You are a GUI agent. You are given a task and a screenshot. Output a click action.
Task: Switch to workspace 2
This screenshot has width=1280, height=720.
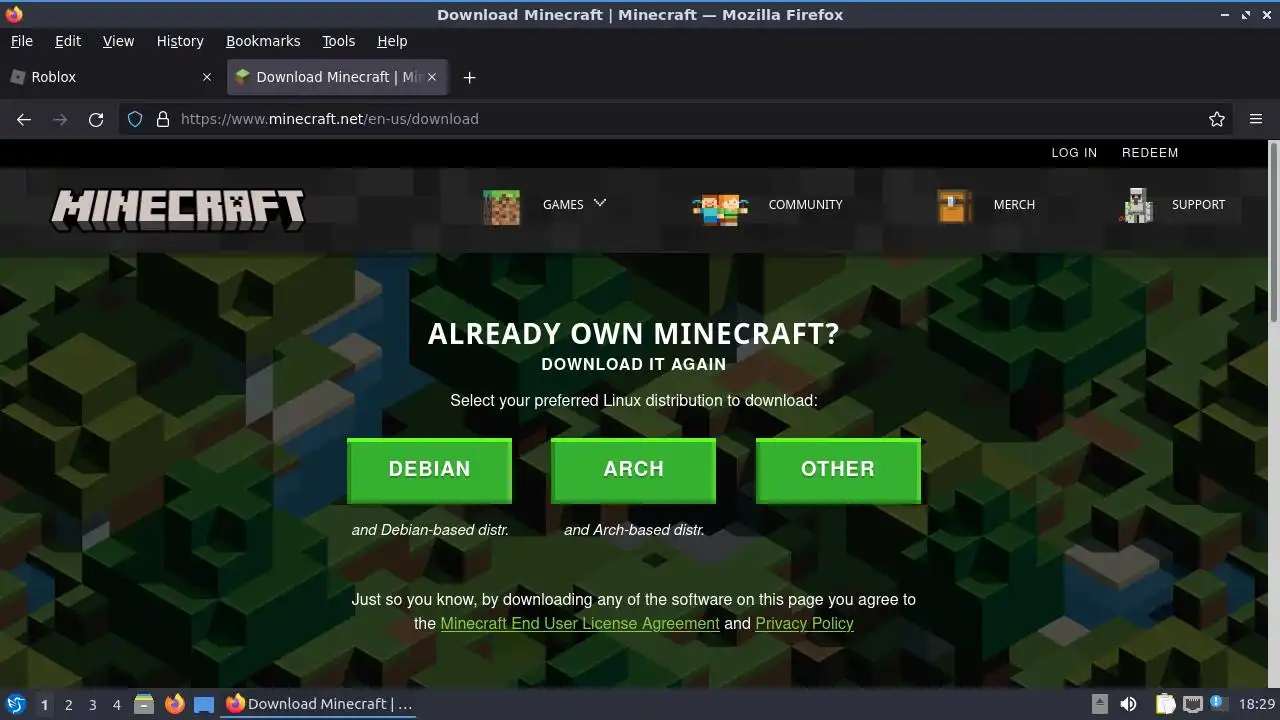coord(68,704)
